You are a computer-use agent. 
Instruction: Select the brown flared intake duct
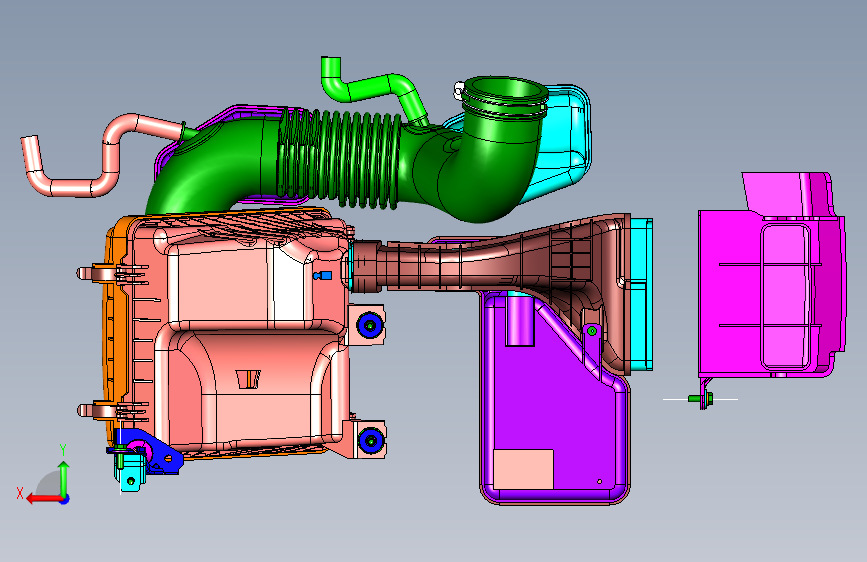(498, 266)
